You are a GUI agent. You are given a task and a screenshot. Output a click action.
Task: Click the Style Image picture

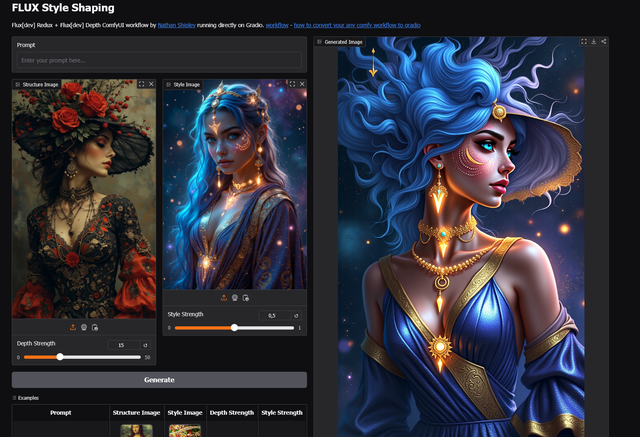coord(235,184)
